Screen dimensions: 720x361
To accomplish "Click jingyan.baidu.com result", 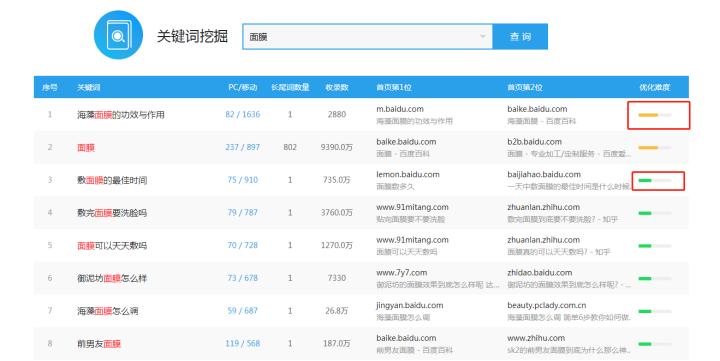I will click(x=410, y=305).
